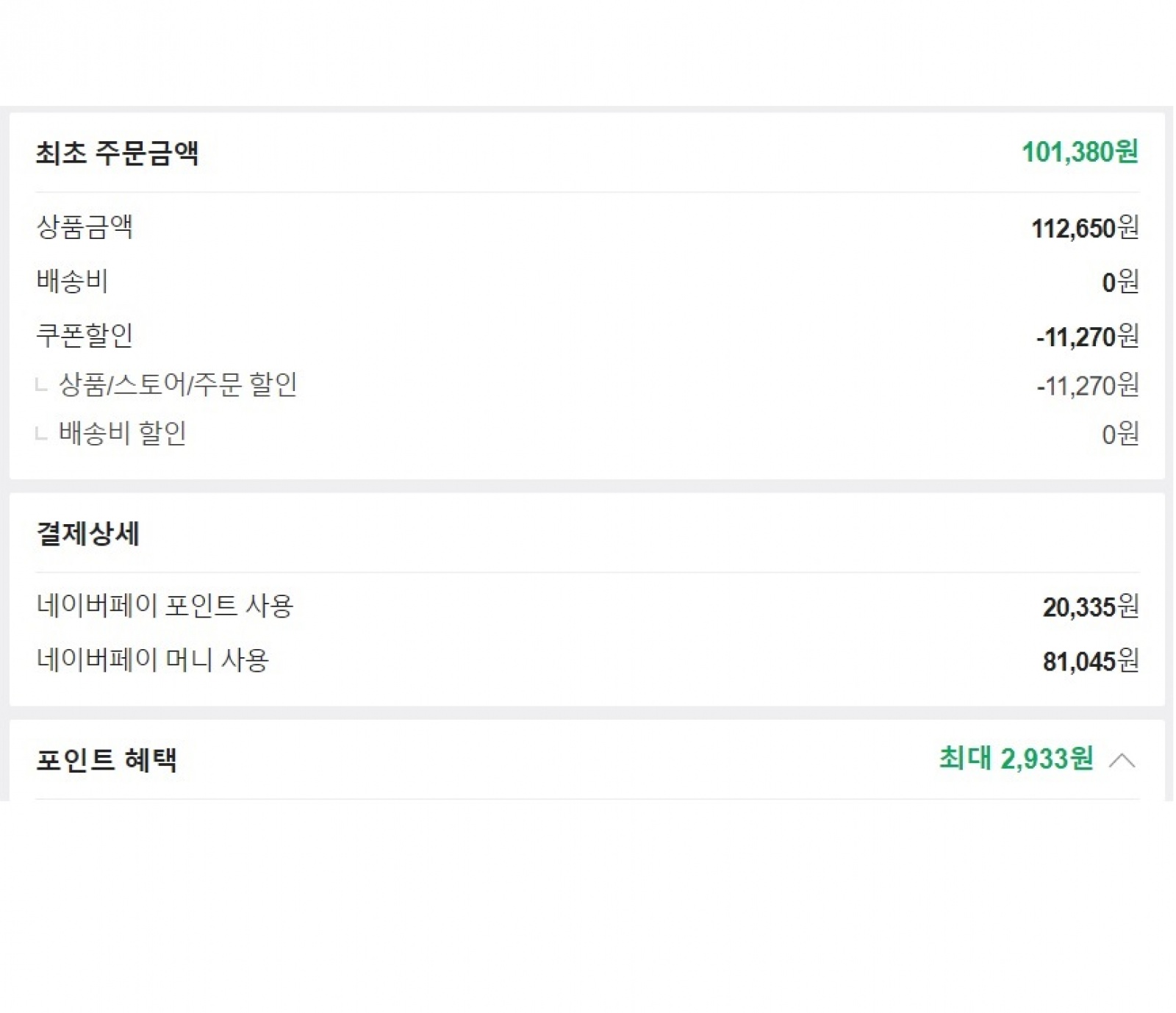Click the 쿠폰할인 label
The width and height of the screenshot is (1176, 1013).
click(x=85, y=336)
